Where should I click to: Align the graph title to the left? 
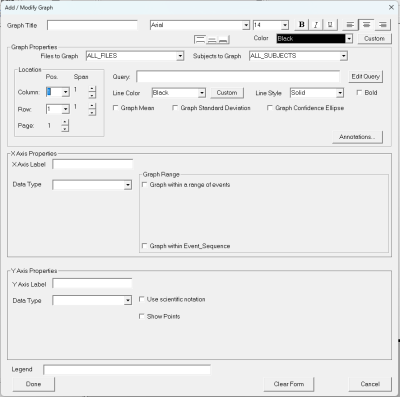(x=350, y=25)
